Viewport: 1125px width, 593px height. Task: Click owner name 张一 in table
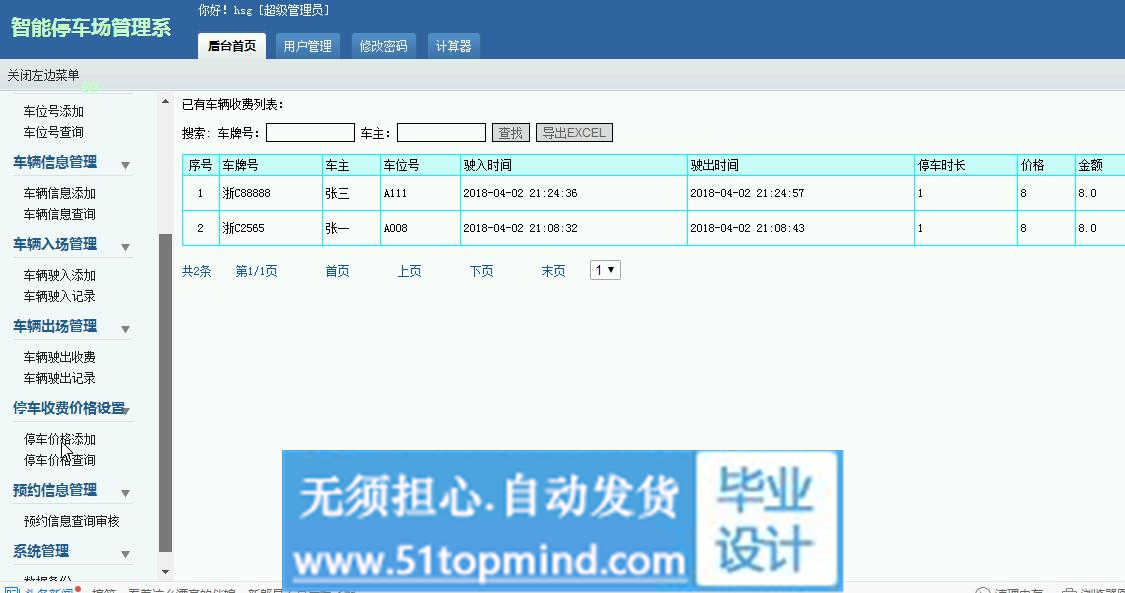(337, 228)
